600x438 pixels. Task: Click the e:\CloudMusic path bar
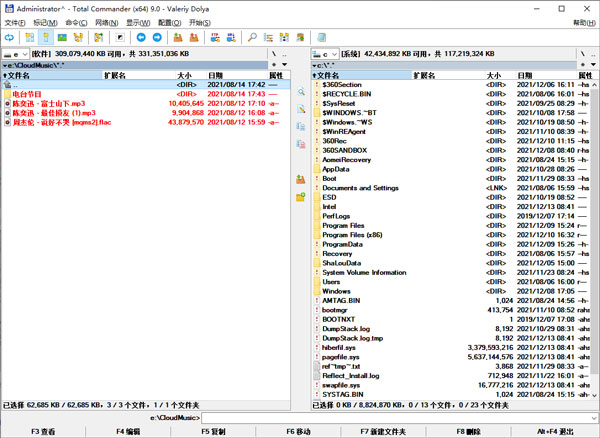click(x=135, y=65)
